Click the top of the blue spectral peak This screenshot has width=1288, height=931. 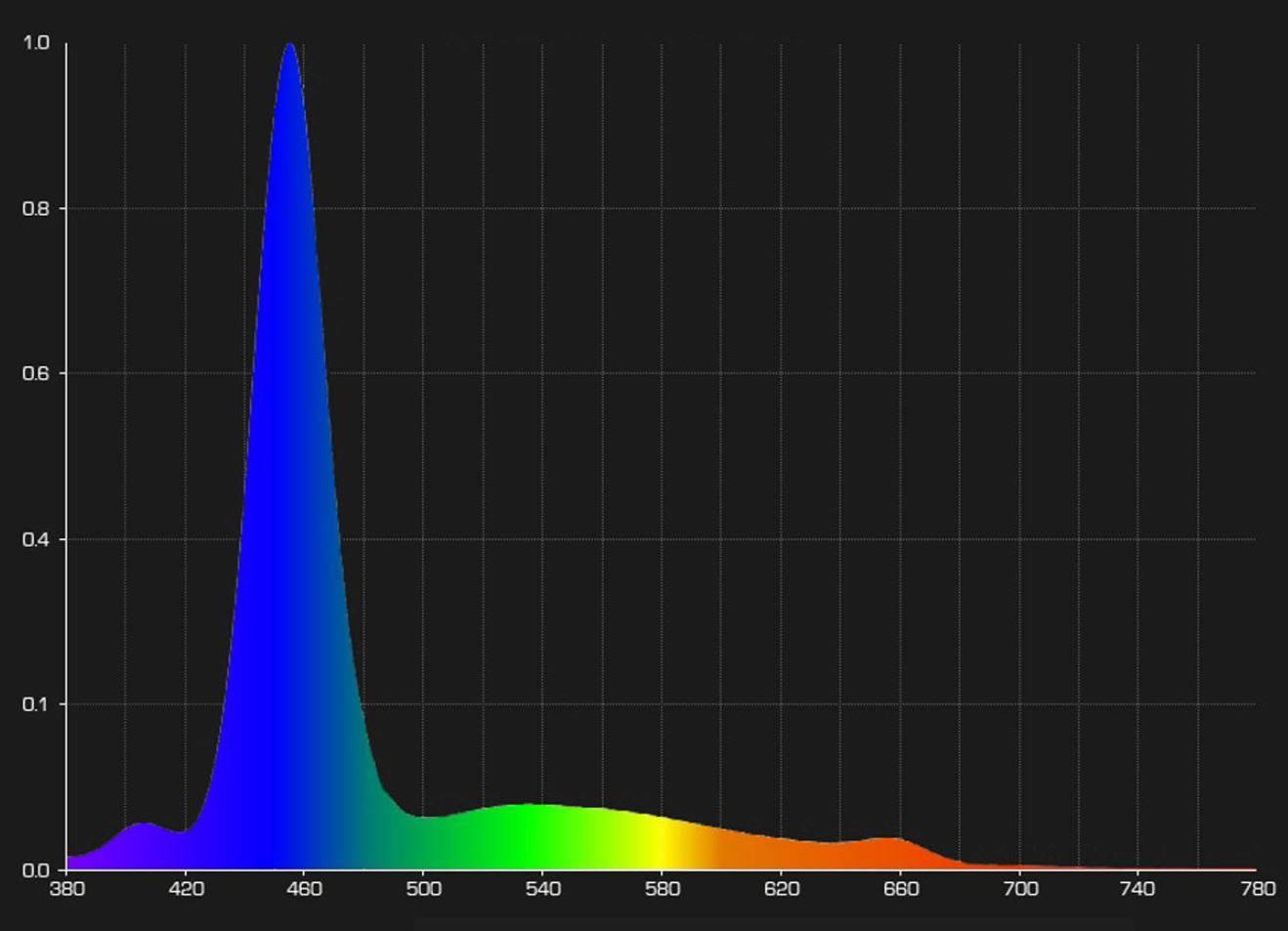point(289,47)
